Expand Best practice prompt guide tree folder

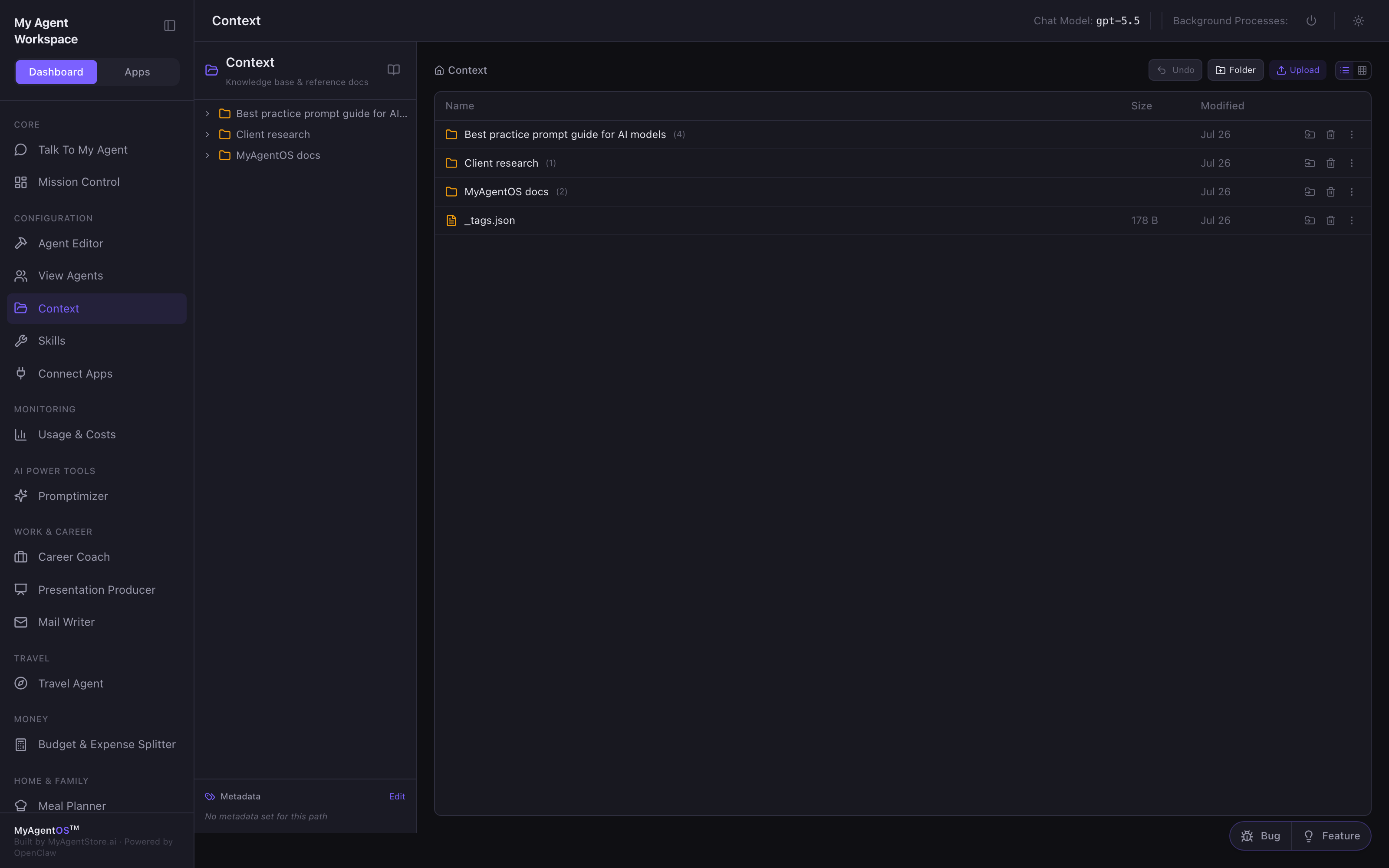[207, 114]
